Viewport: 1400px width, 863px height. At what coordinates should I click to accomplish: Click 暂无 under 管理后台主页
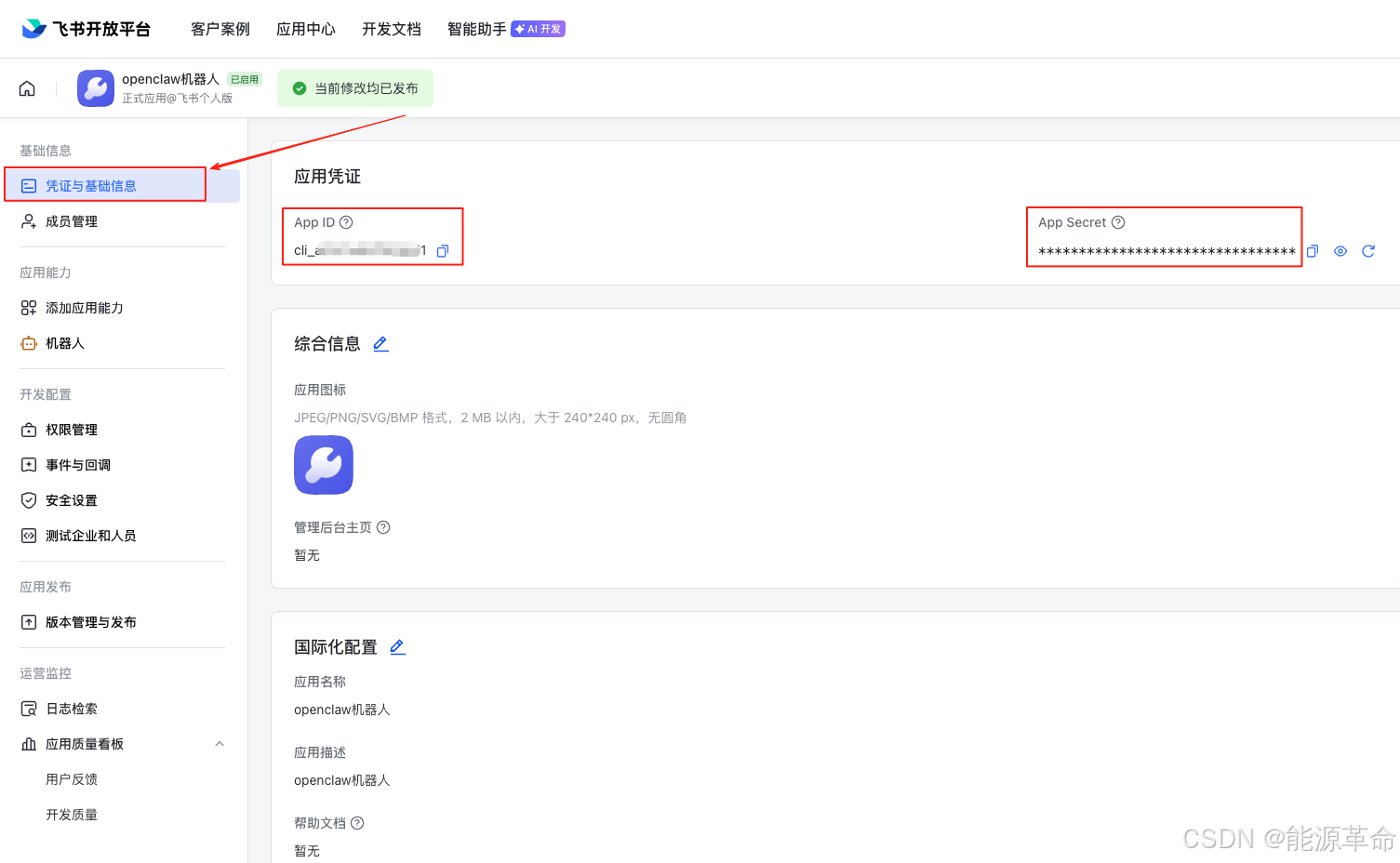pyautogui.click(x=307, y=555)
